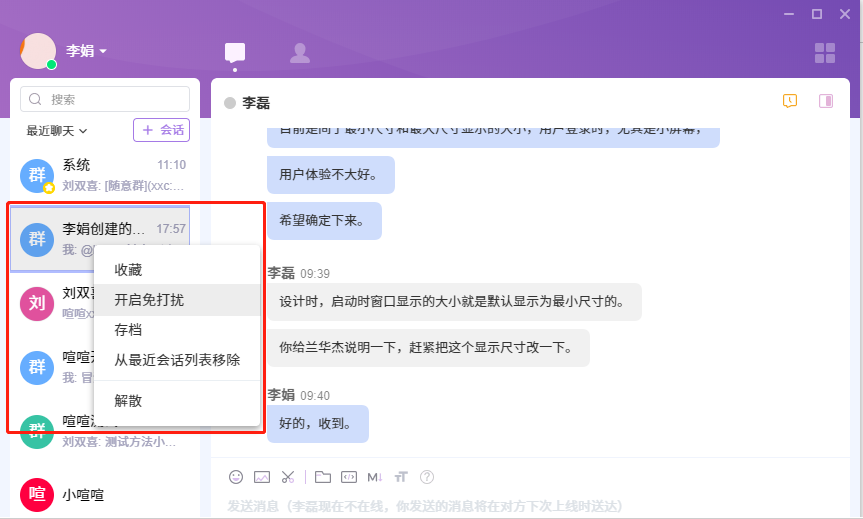
Task: Open the apps grid icon
Action: point(825,53)
